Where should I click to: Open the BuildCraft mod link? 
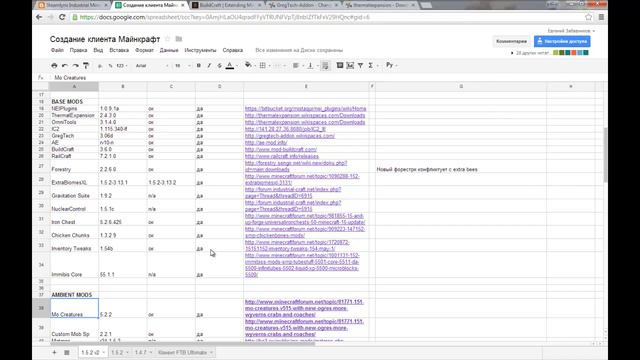pos(281,149)
